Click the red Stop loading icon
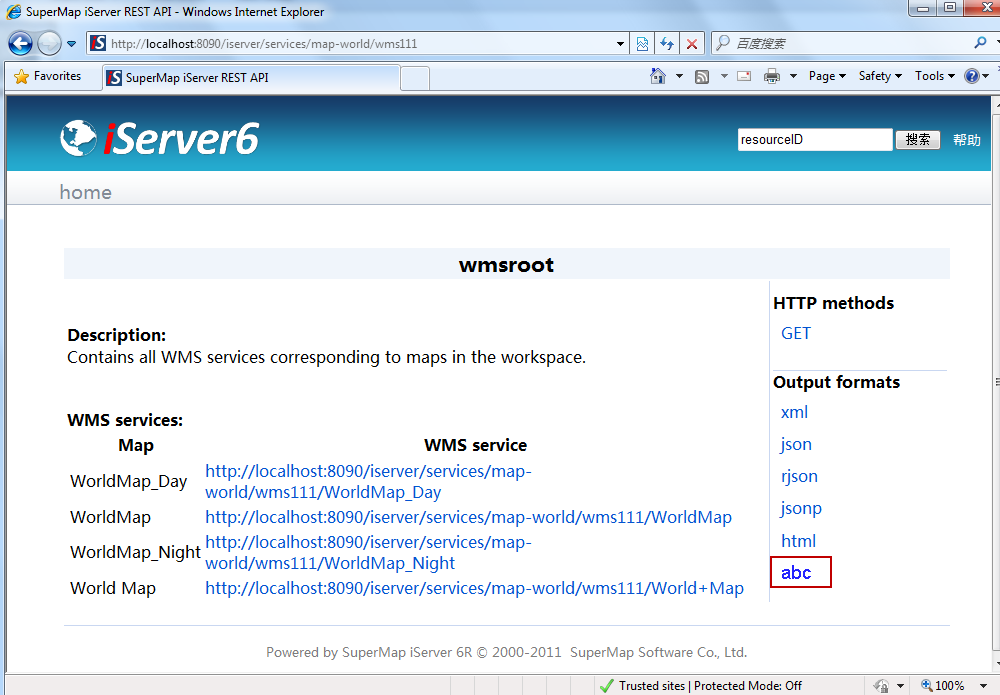This screenshot has height=695, width=1000. point(691,44)
